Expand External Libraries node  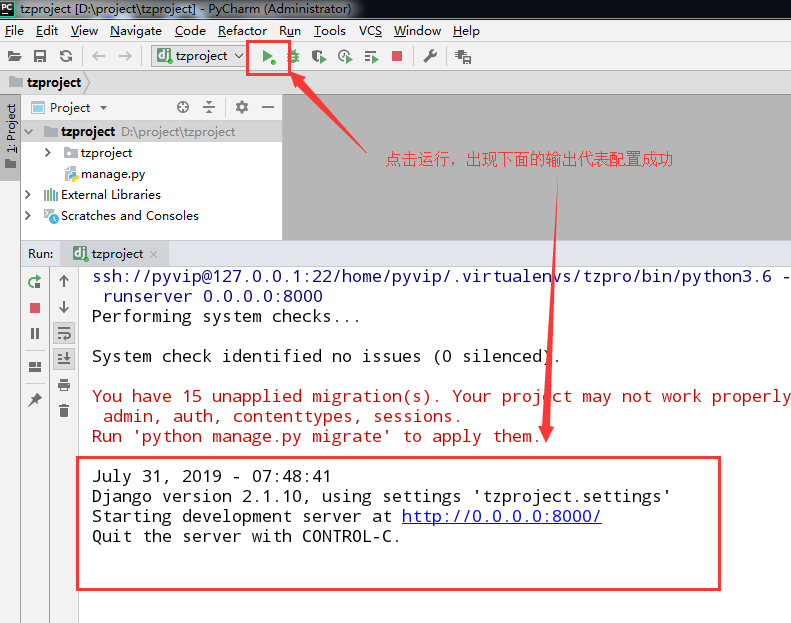(28, 194)
